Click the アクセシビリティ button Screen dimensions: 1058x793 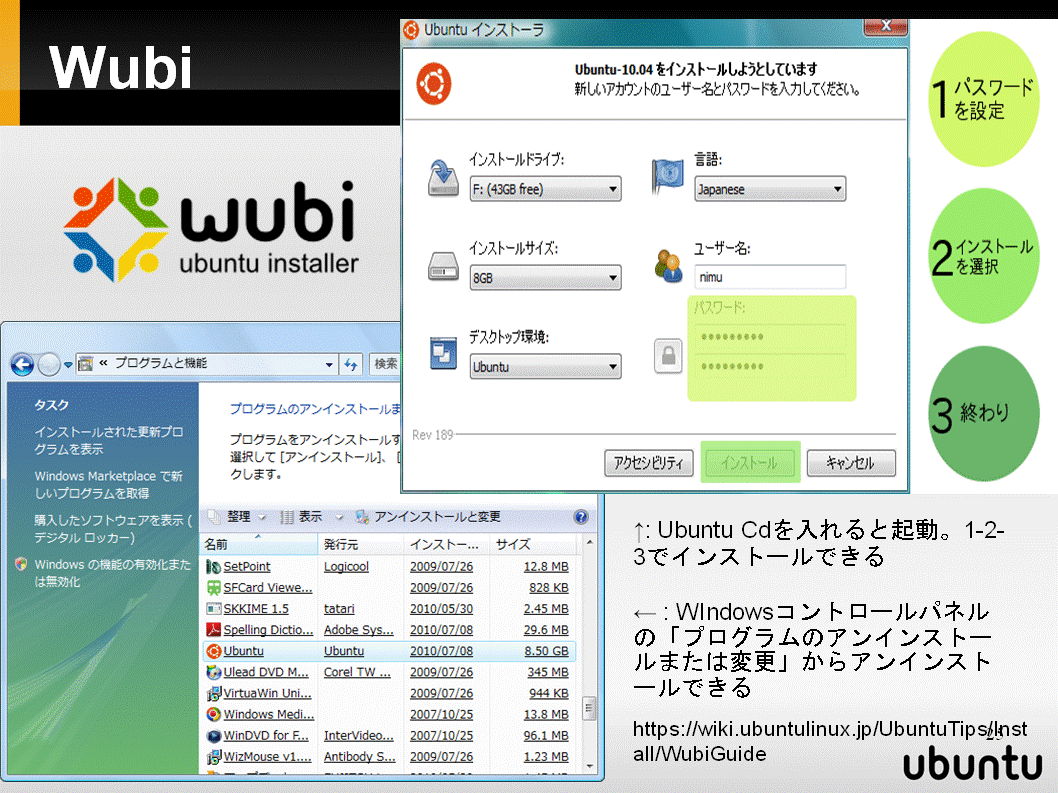(648, 463)
